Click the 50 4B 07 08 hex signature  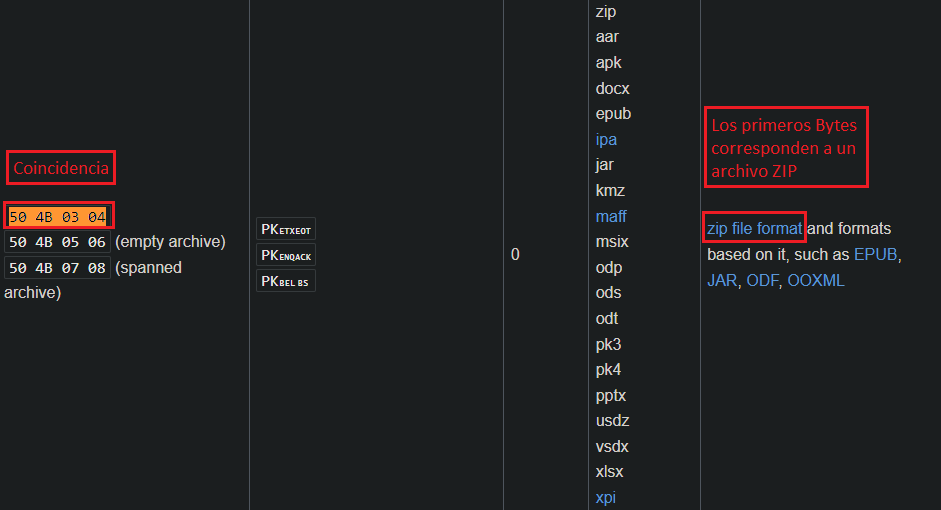[x=57, y=268]
